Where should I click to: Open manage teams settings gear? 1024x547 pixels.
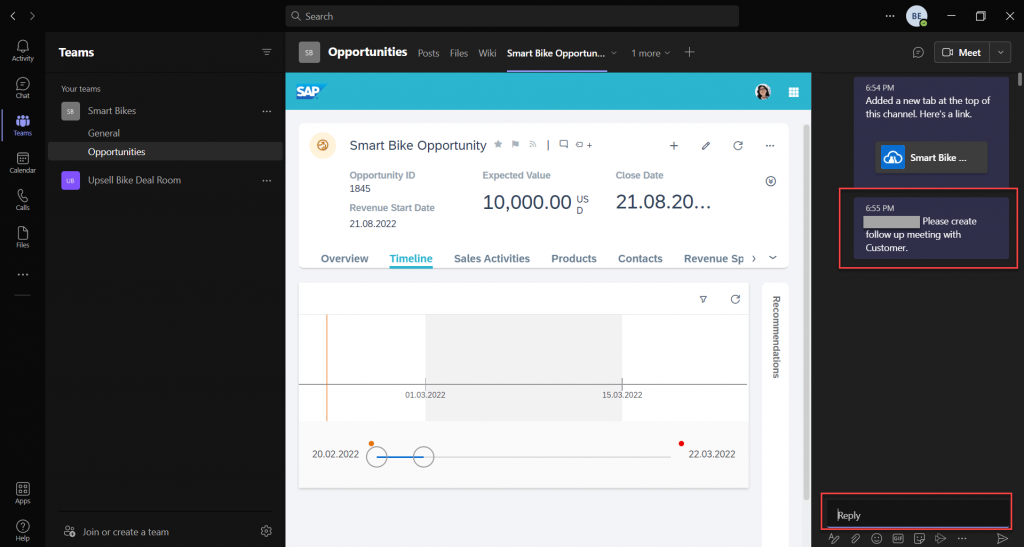(x=266, y=531)
